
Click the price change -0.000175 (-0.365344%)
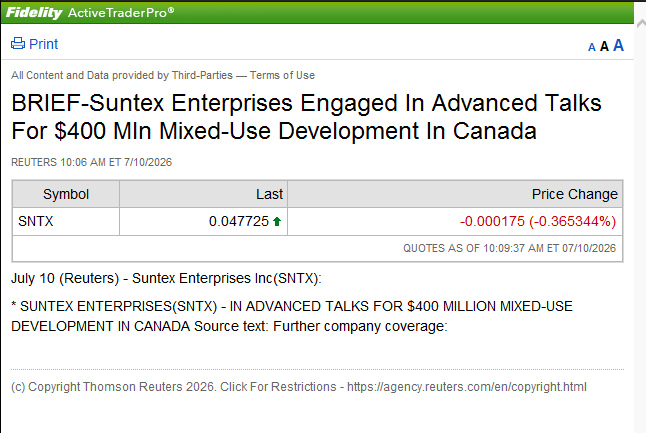point(538,222)
